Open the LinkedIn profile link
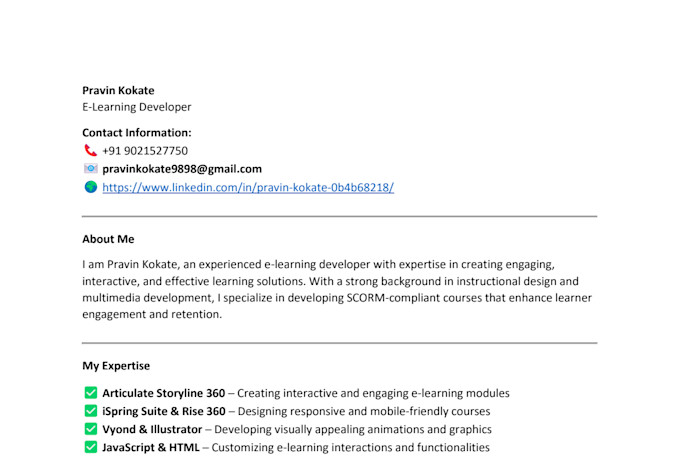Image resolution: width=680 pixels, height=459 pixels. tap(248, 187)
